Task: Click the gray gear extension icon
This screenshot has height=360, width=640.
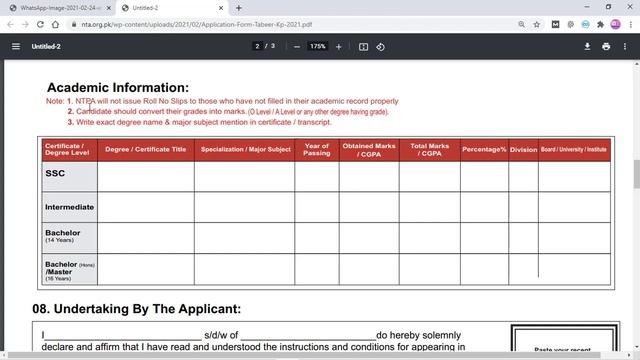Action: click(x=570, y=24)
